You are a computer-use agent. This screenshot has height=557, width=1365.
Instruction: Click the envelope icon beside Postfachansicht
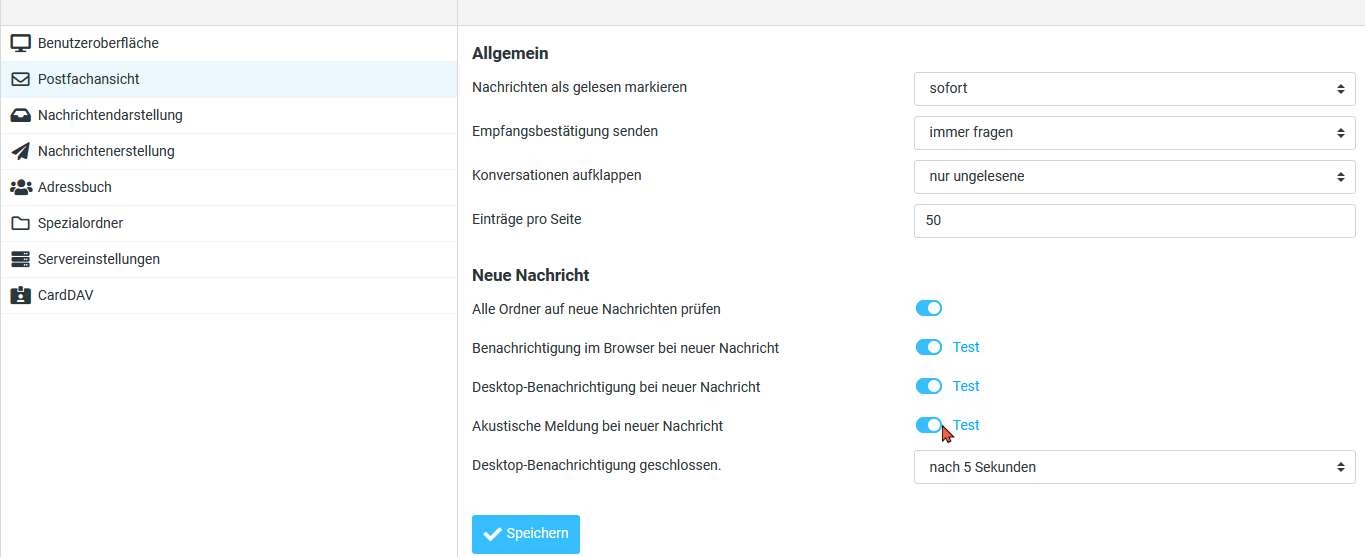click(20, 79)
